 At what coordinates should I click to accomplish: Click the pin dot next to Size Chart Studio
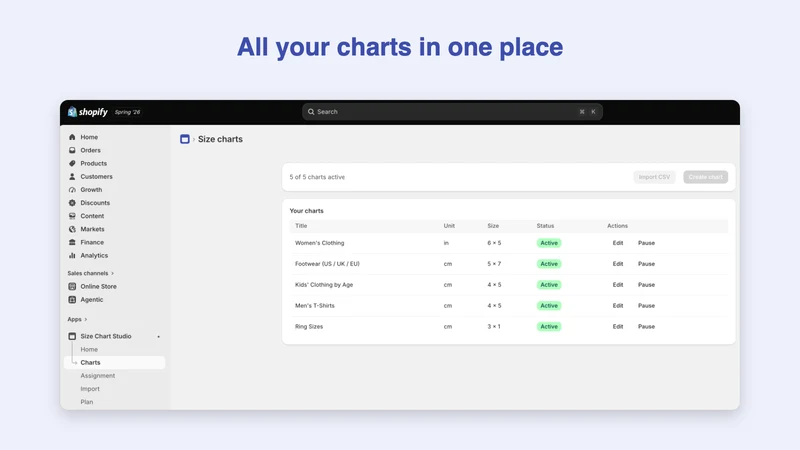pyautogui.click(x=159, y=337)
